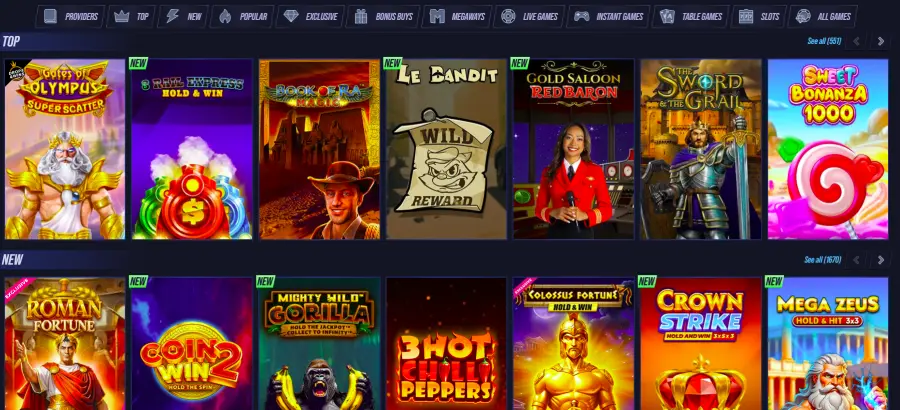Launch 3 Hot Chilli Peppers game
This screenshot has height=410, width=900.
pos(446,343)
